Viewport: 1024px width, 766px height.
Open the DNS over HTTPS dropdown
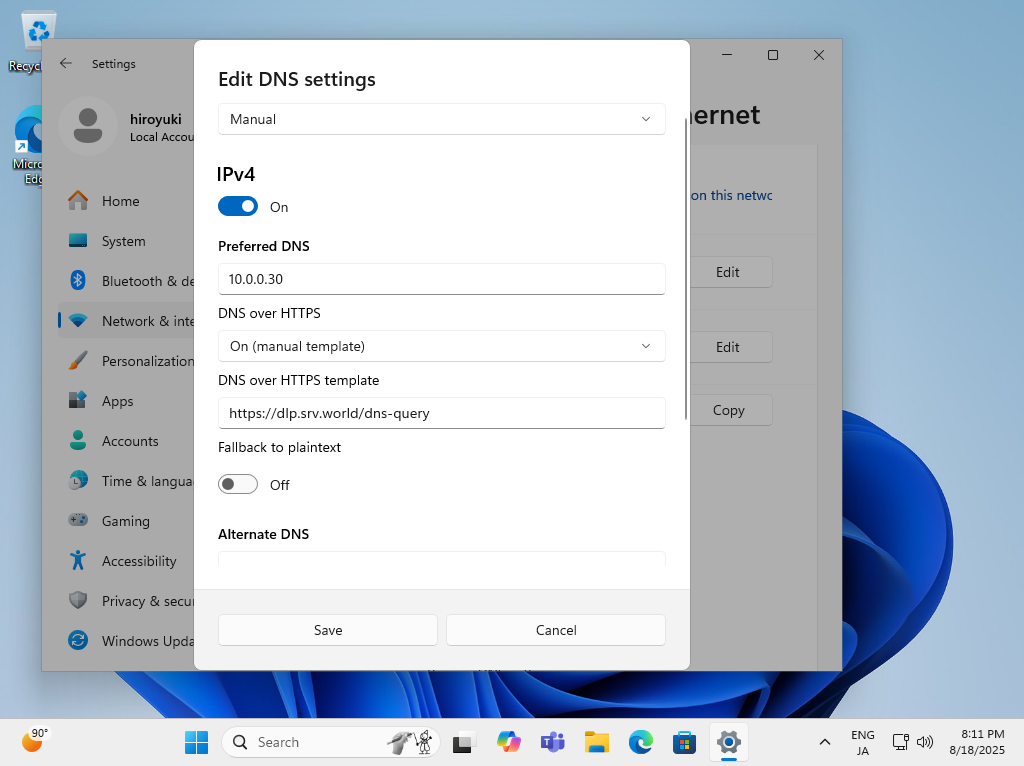(x=441, y=346)
